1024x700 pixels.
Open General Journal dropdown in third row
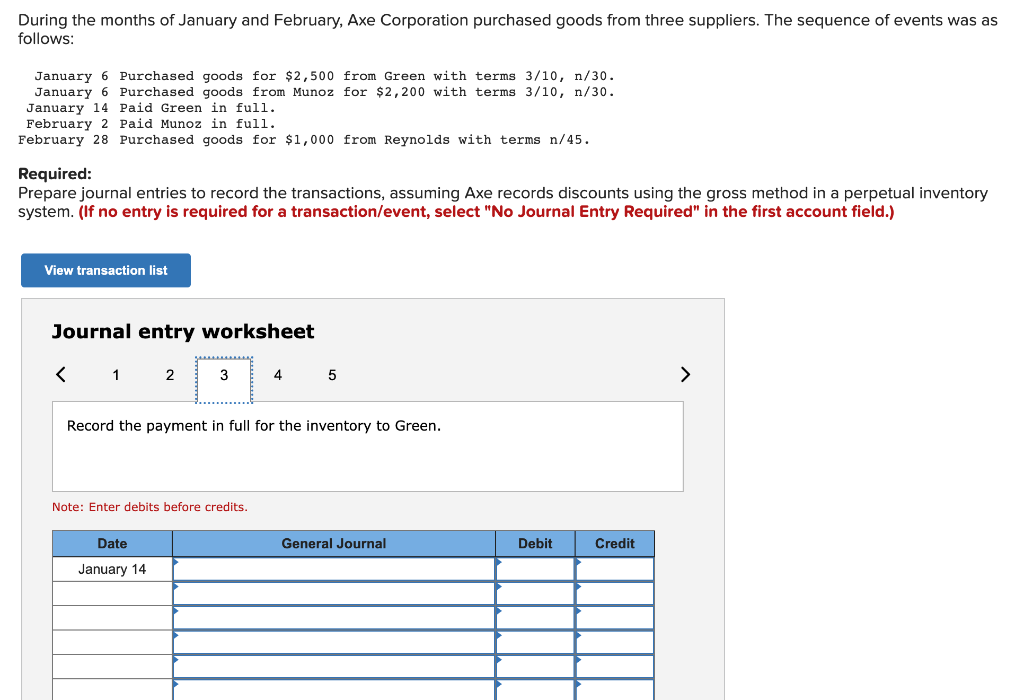tap(334, 618)
